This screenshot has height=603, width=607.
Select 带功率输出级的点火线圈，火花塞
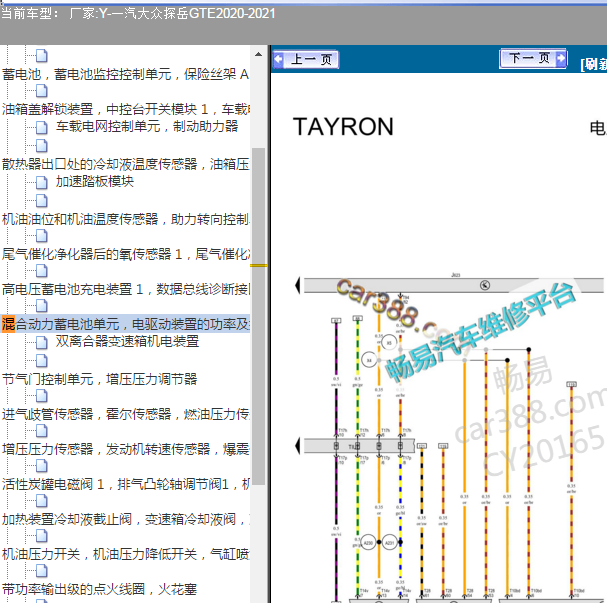click(x=99, y=589)
